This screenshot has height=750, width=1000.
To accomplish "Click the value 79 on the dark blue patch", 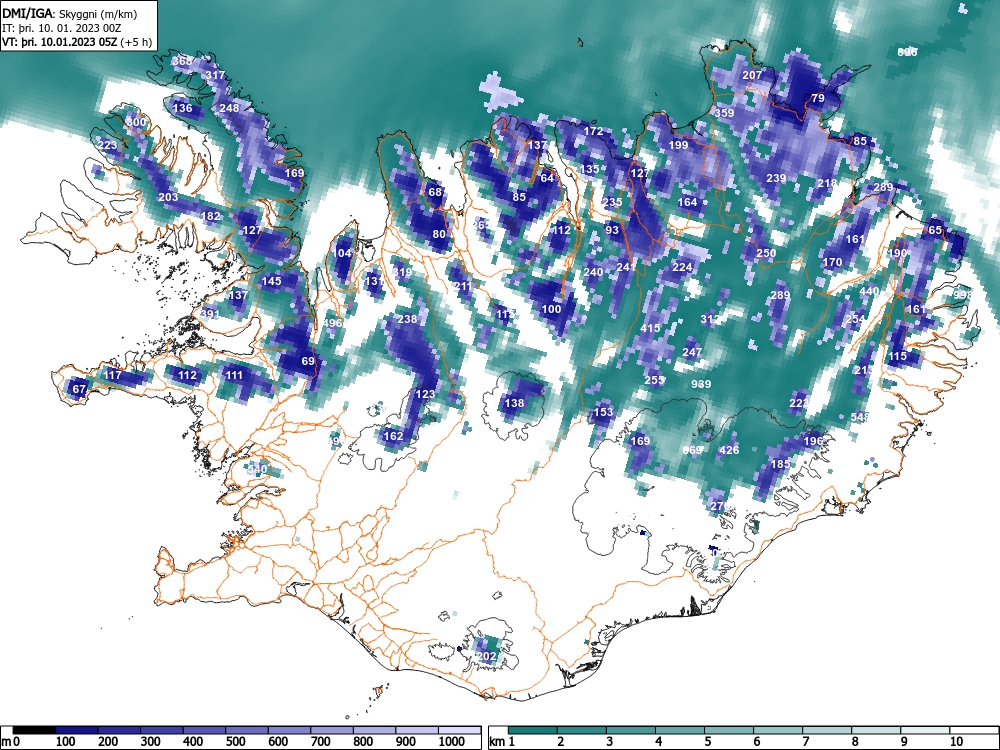I will 818,98.
